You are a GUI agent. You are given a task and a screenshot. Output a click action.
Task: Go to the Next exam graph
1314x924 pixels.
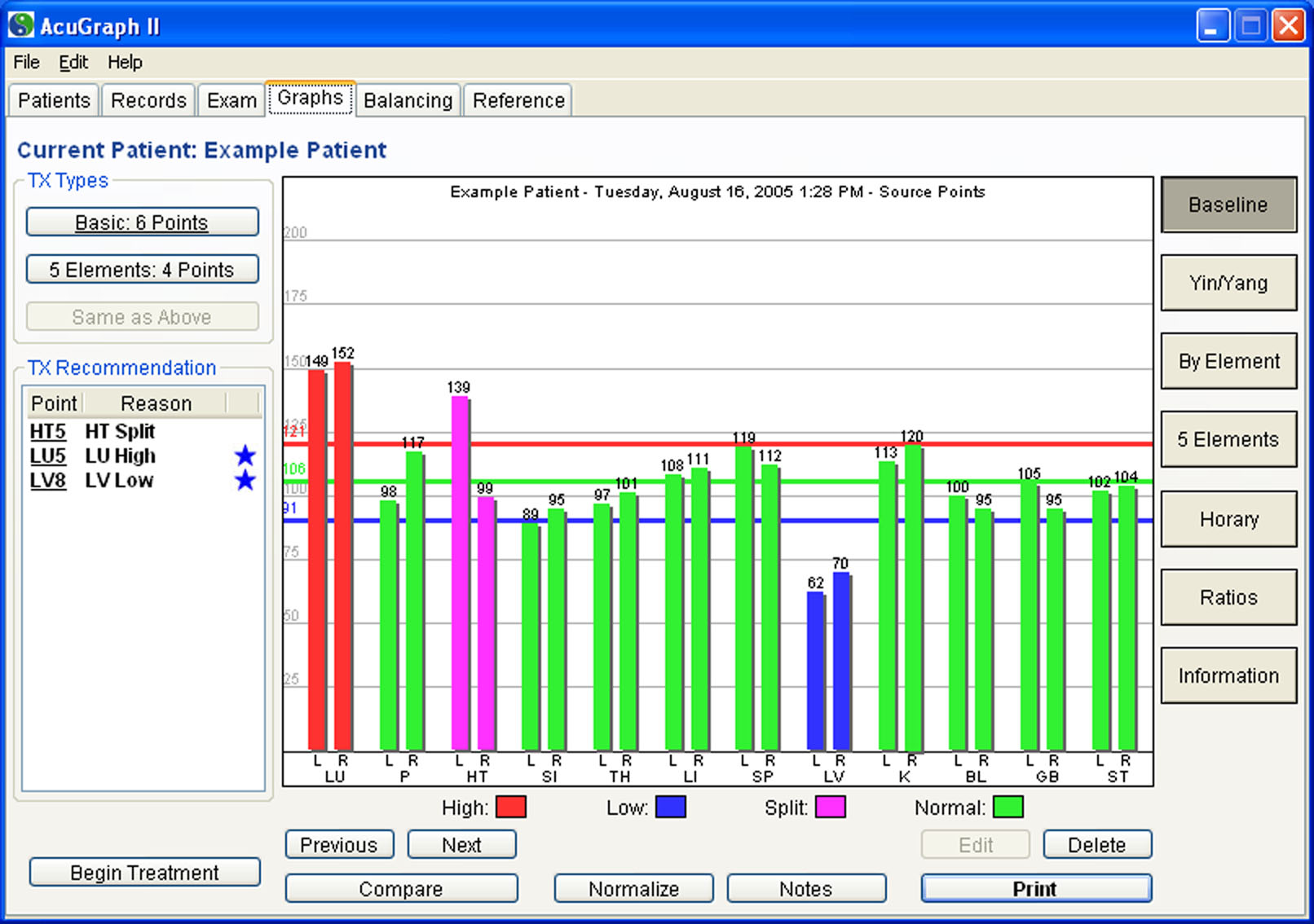click(x=461, y=845)
